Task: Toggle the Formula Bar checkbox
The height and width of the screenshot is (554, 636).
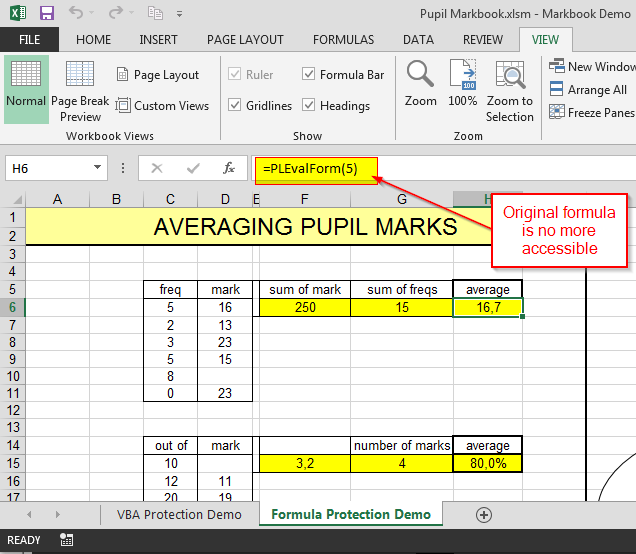Action: 308,75
